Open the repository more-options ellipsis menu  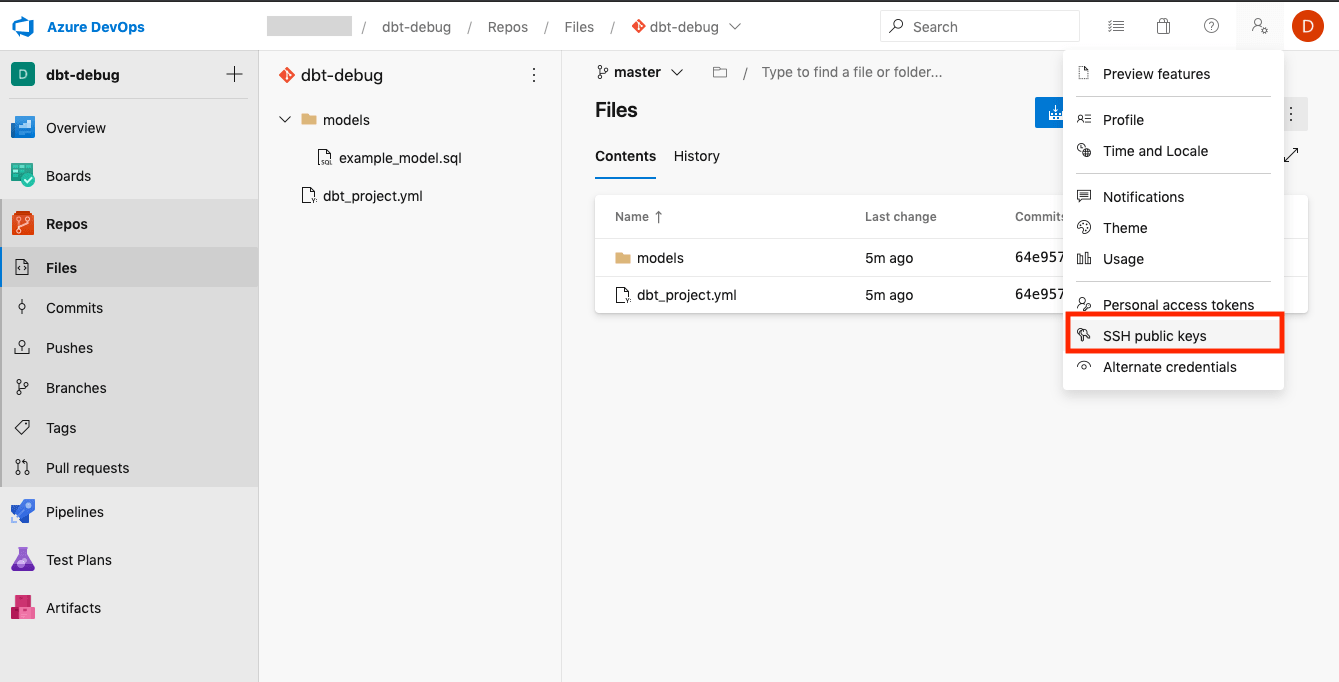[x=534, y=74]
